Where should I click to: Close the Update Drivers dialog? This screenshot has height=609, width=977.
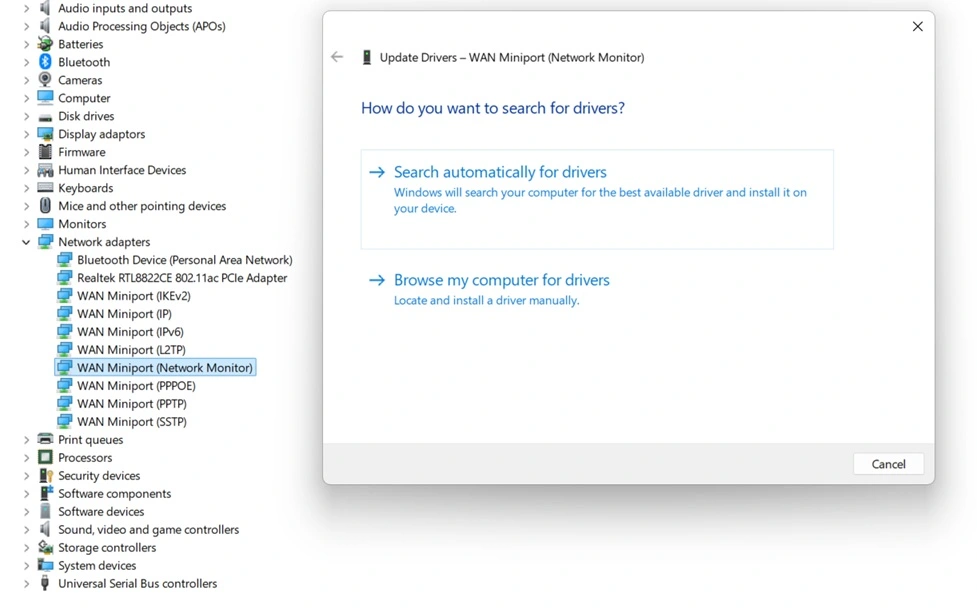click(x=917, y=26)
